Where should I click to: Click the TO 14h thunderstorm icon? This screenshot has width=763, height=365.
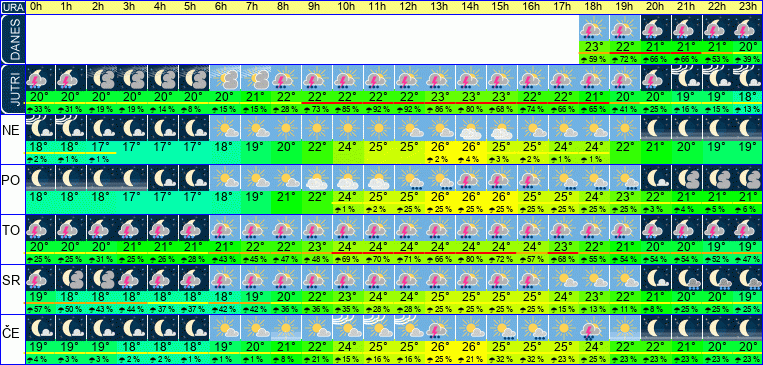click(x=471, y=228)
